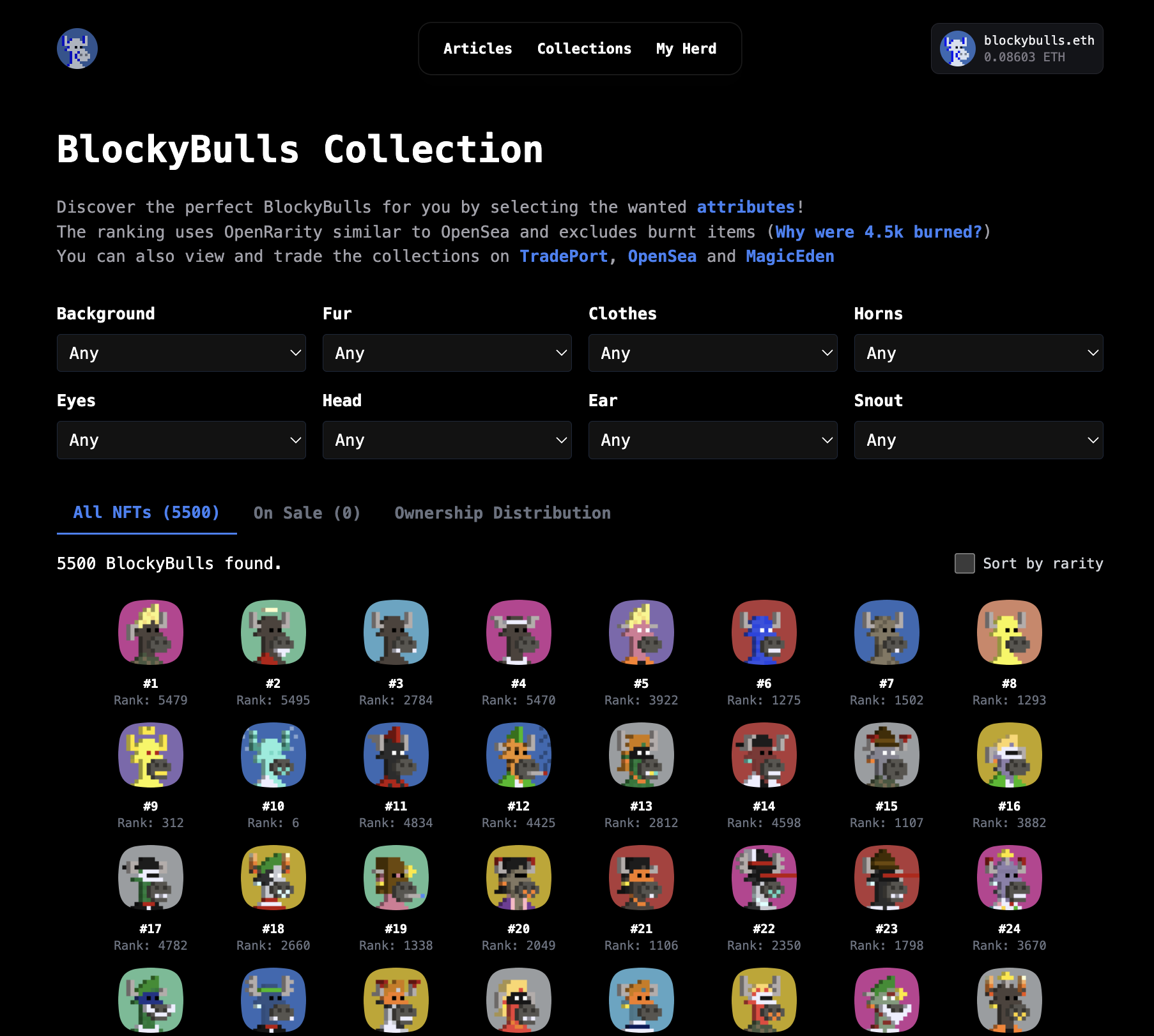The width and height of the screenshot is (1154, 1036).
Task: Open BlockyBull #15 image
Action: pos(887,755)
